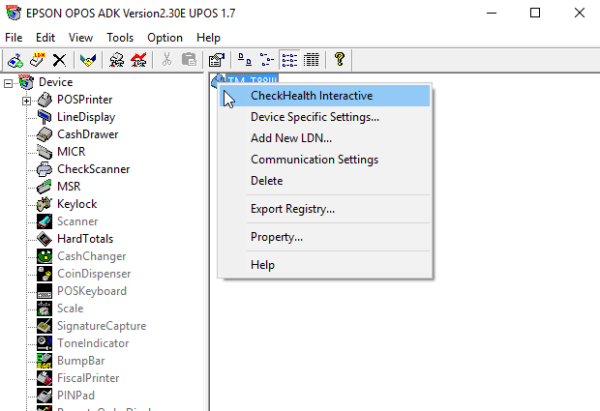Select HardTotals in device tree
The image size is (600, 411).
point(85,239)
